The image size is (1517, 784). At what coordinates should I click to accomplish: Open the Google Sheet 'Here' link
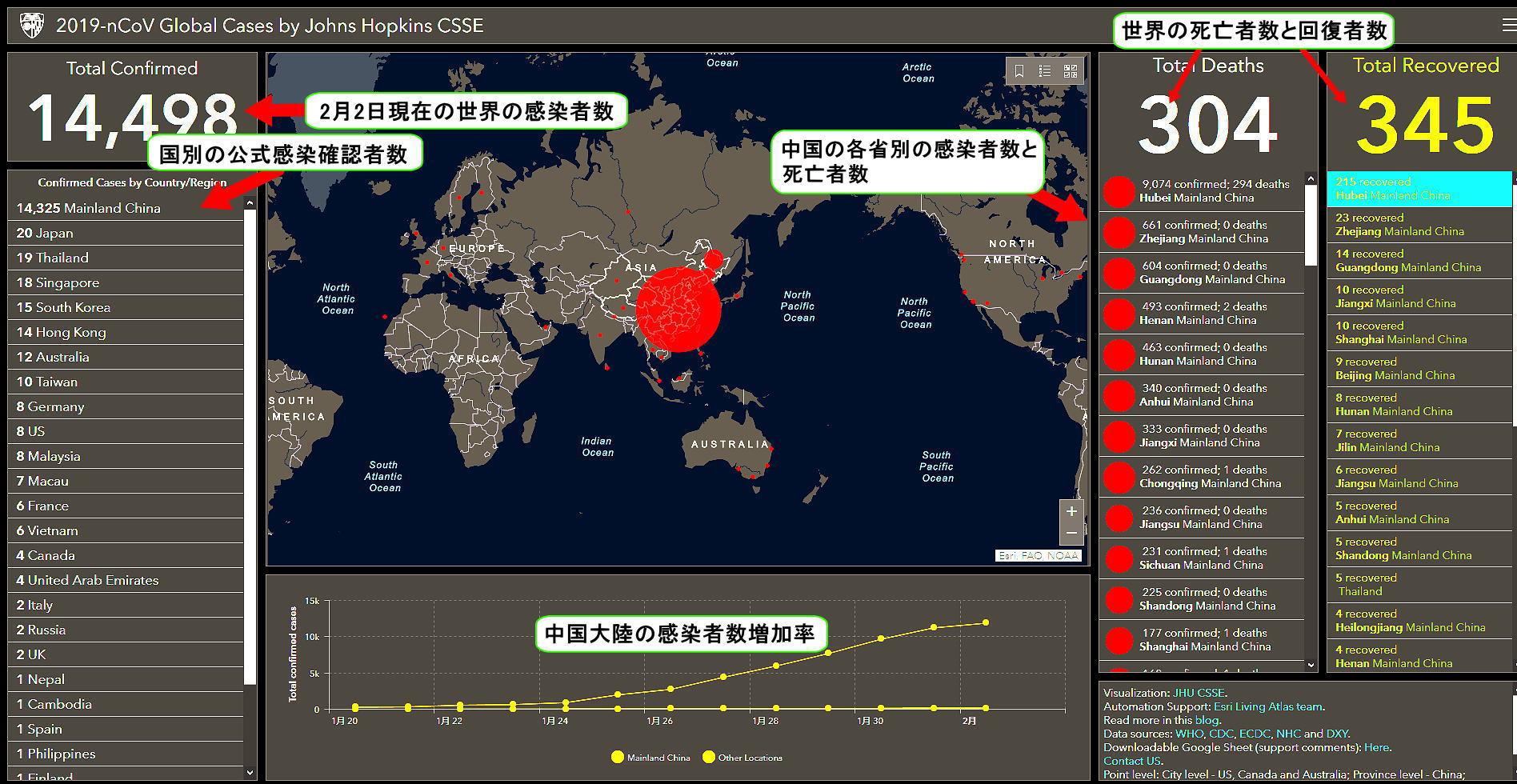1376,747
